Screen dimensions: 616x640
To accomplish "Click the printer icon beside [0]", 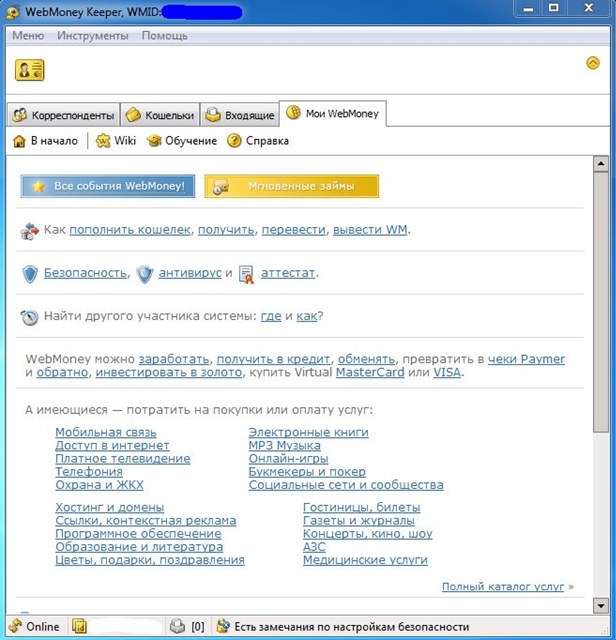I will pyautogui.click(x=177, y=626).
